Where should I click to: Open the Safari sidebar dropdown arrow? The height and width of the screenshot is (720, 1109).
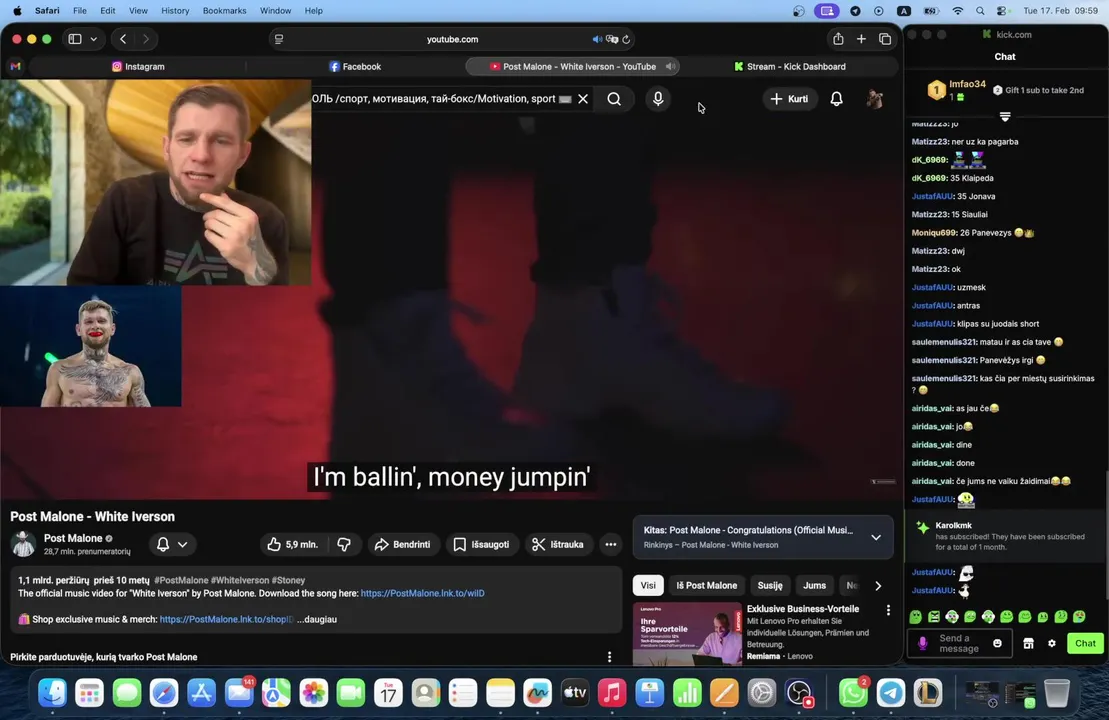(93, 39)
